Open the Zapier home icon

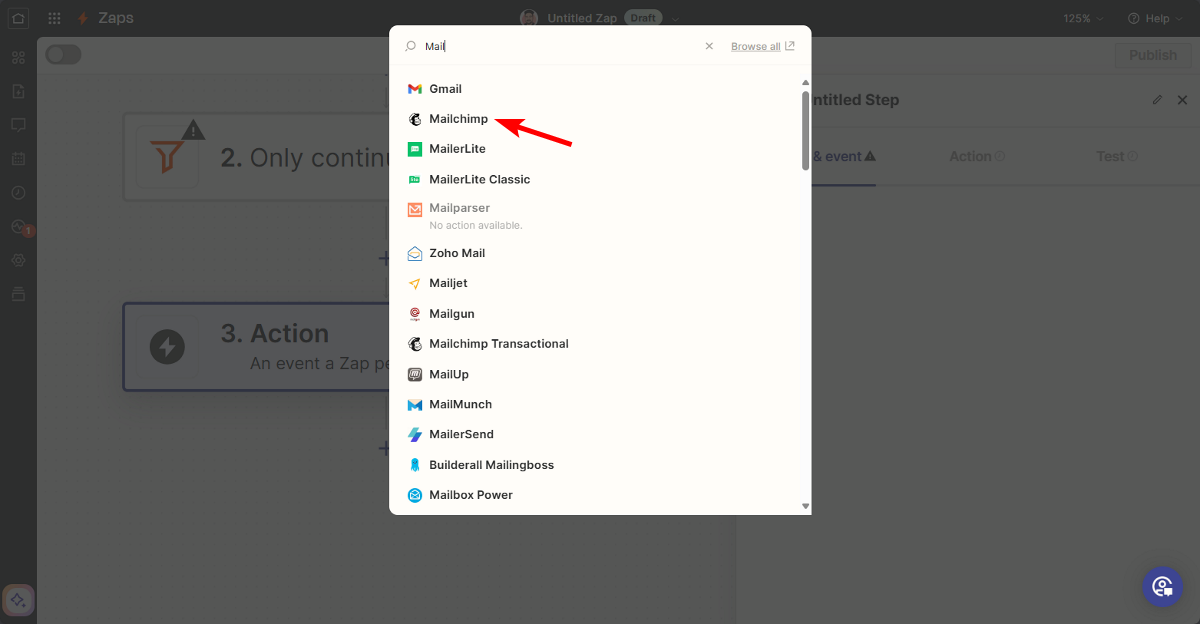(x=18, y=18)
